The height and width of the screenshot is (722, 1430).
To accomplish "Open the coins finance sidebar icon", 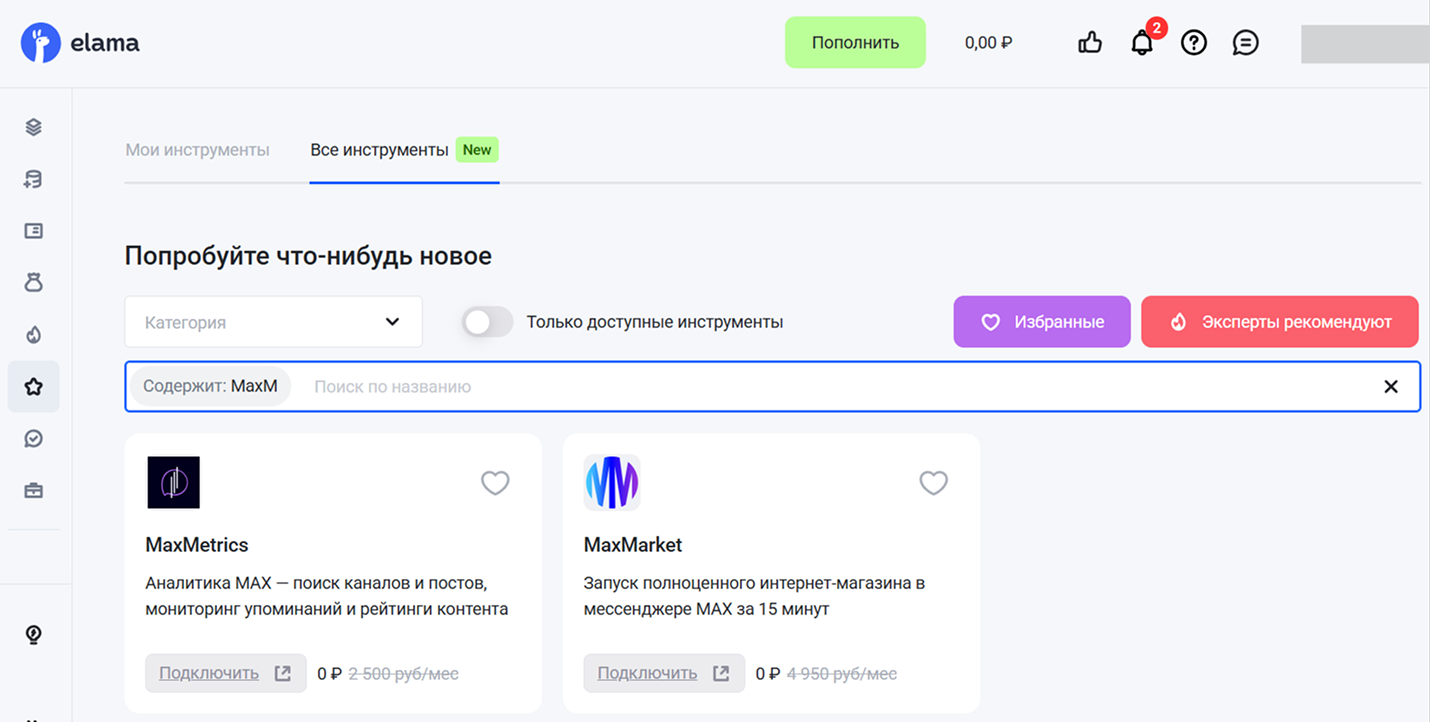I will coord(34,179).
